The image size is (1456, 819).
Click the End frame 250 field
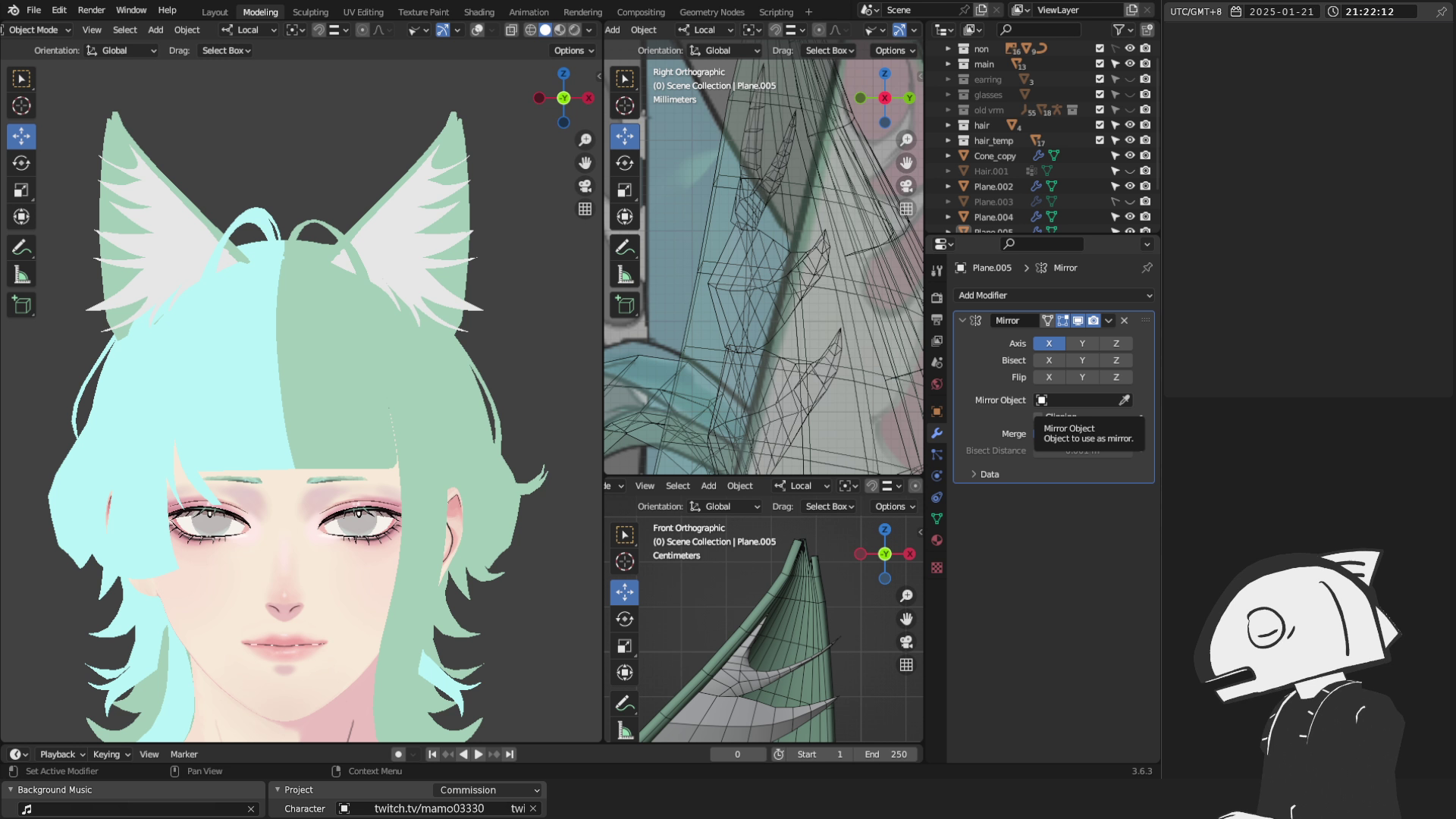tap(886, 755)
